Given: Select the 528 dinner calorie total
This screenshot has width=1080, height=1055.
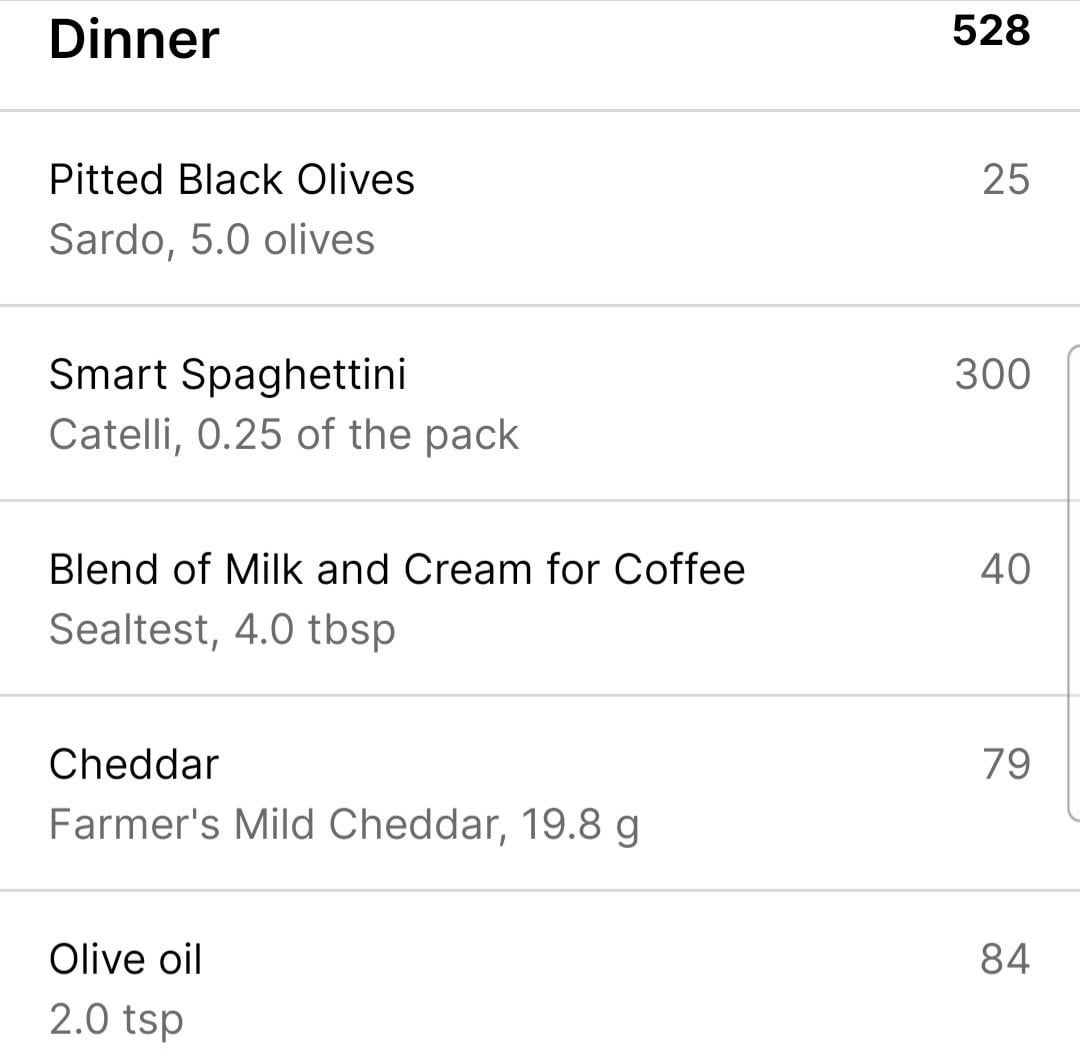Looking at the screenshot, I should coord(990,31).
